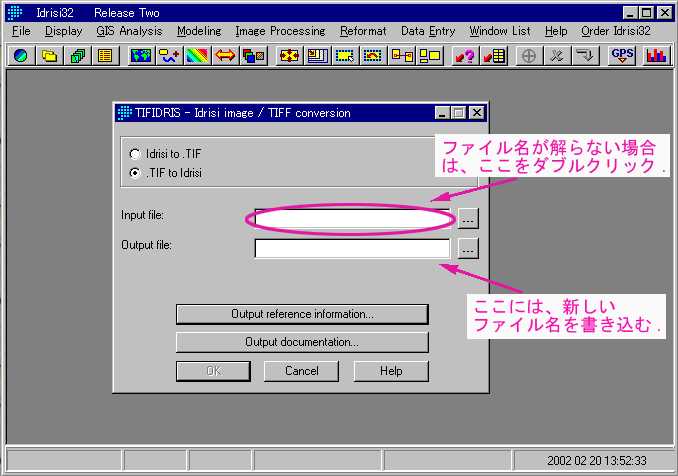
Task: Open the Window List menu
Action: [x=500, y=31]
